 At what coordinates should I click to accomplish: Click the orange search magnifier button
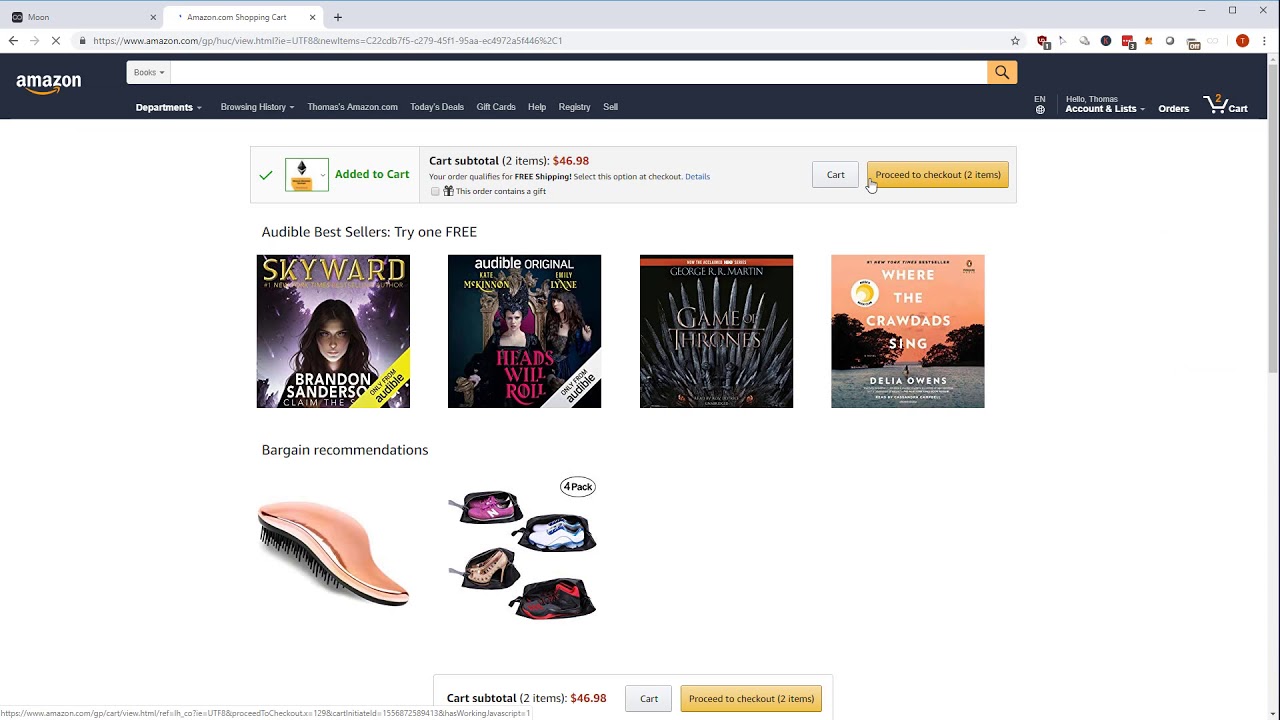[x=1002, y=72]
